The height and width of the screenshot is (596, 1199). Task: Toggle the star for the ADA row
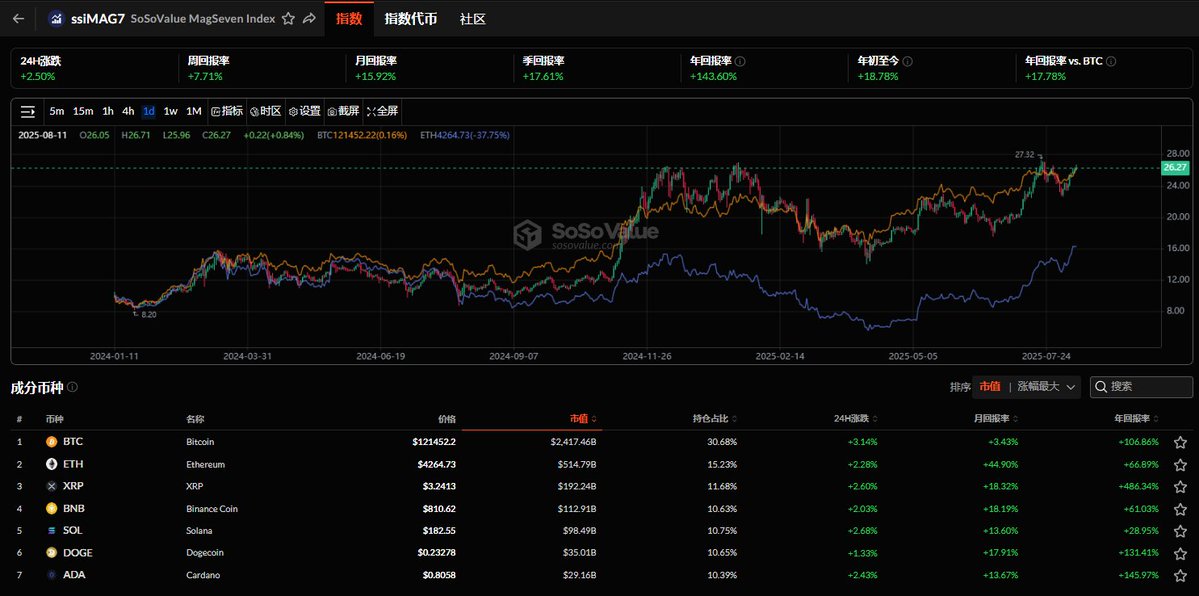coord(1180,575)
